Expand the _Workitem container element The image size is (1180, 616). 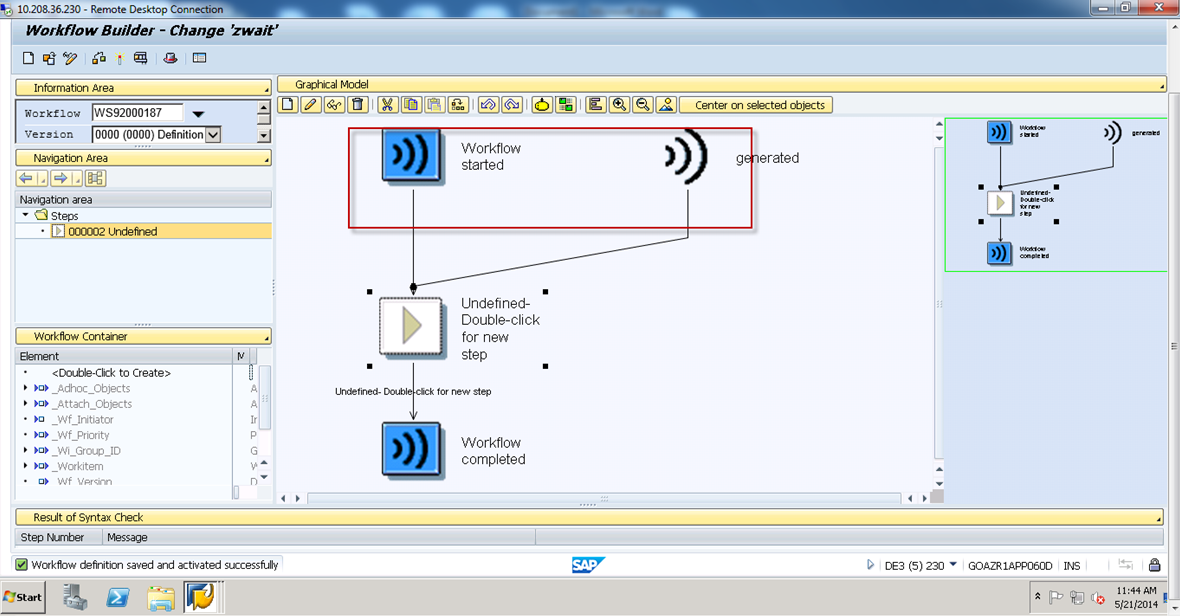coord(26,466)
